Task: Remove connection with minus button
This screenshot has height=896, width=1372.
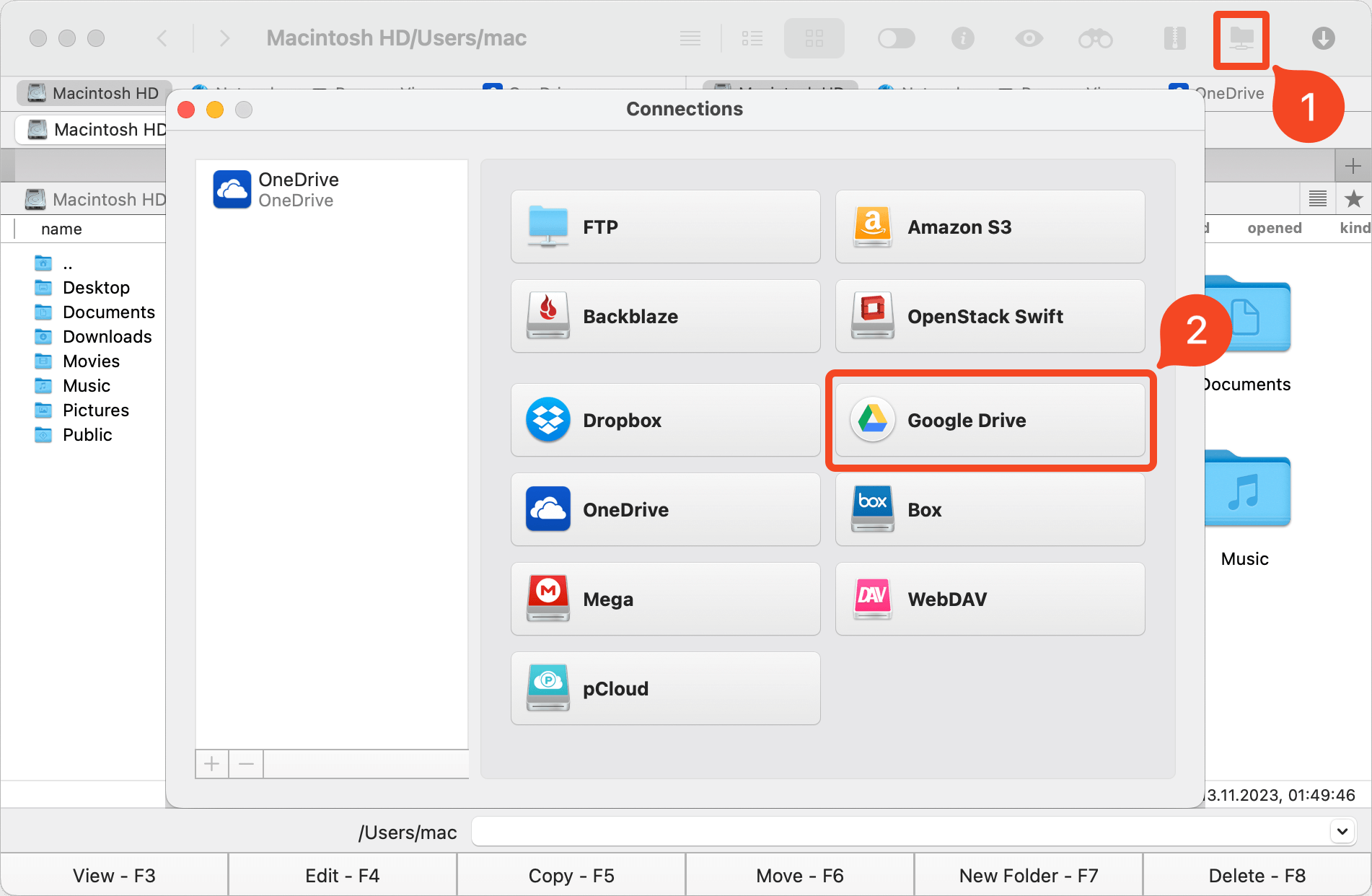Action: 246,764
